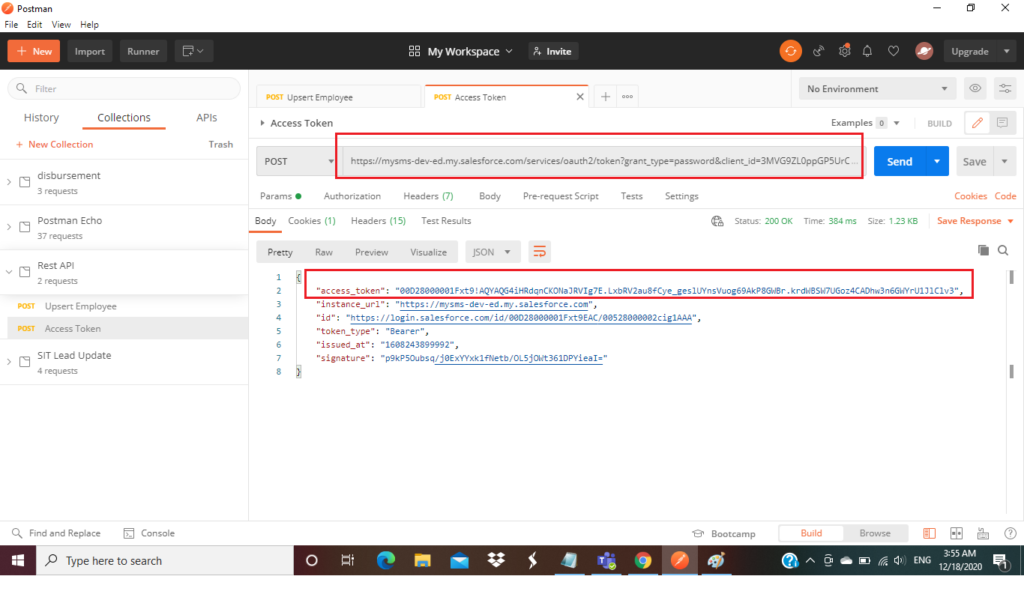Open manage environments settings icon

click(x=1005, y=88)
